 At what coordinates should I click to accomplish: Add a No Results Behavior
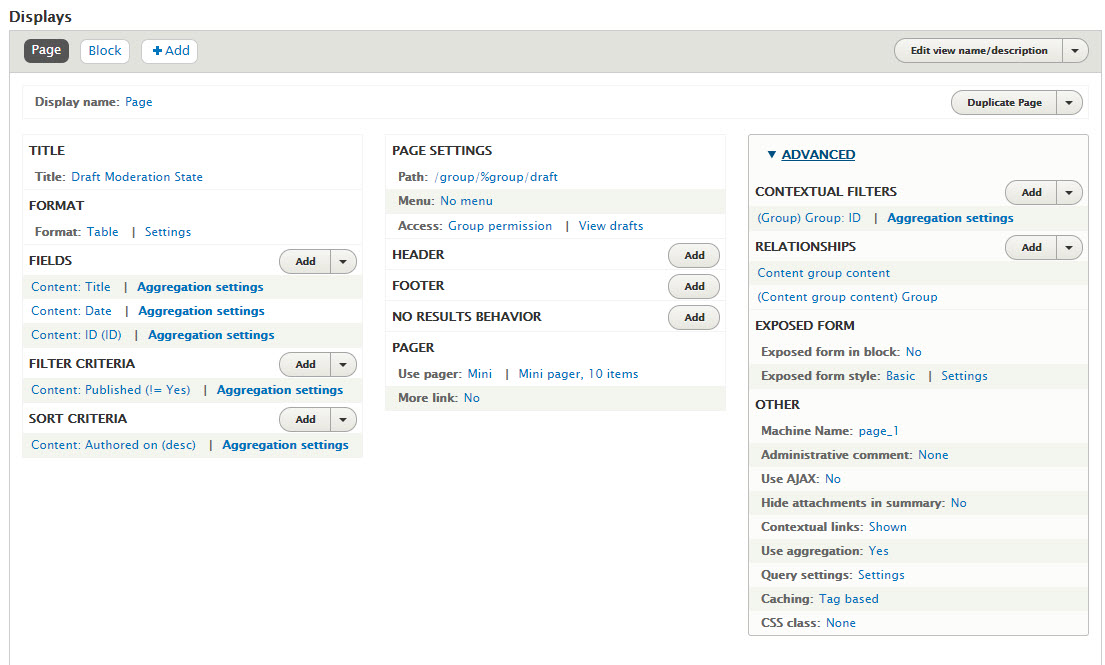(x=694, y=318)
